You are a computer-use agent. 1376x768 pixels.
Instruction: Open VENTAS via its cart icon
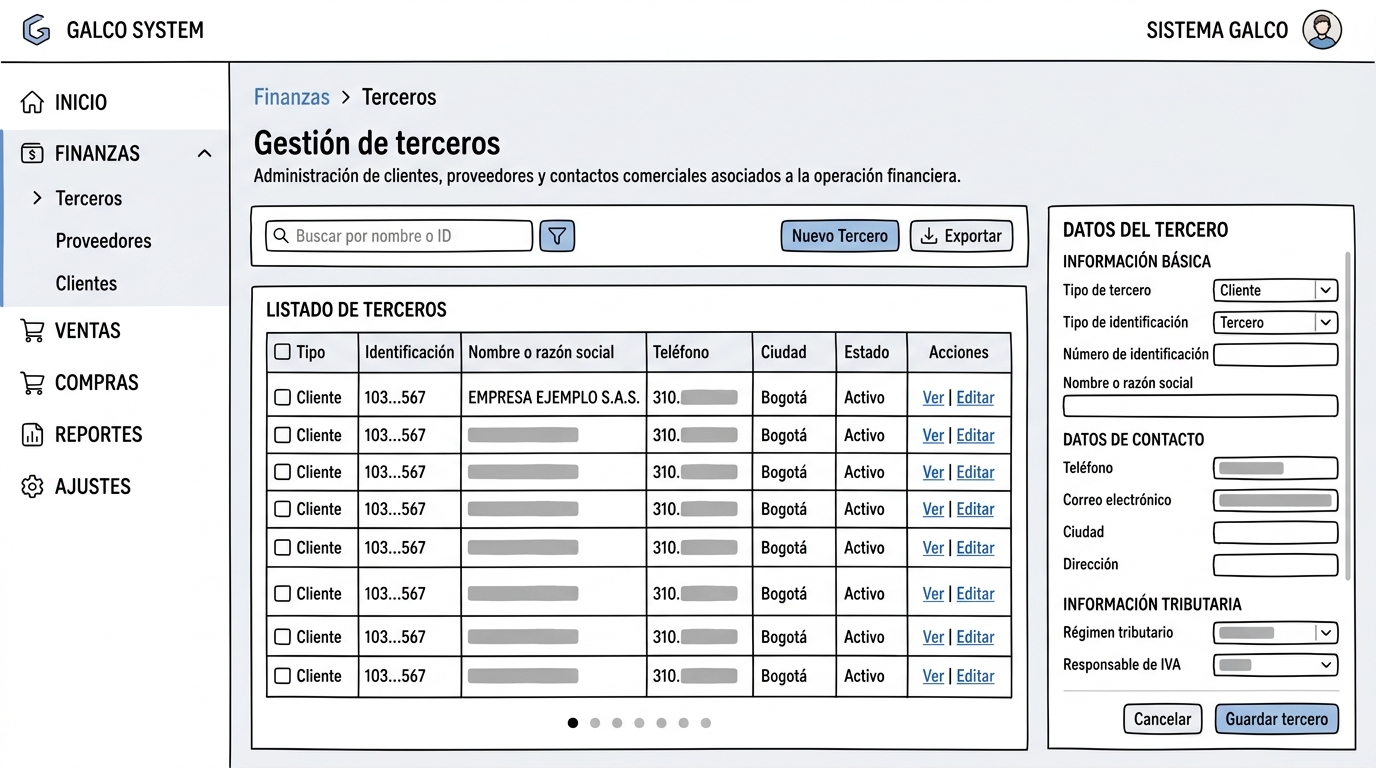33,331
